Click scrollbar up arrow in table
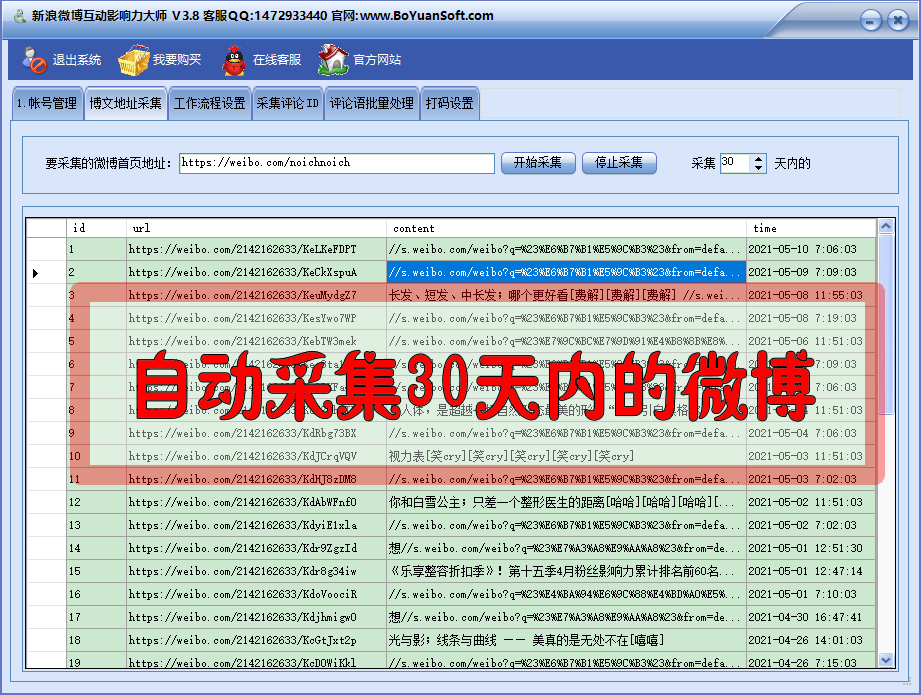 point(886,226)
